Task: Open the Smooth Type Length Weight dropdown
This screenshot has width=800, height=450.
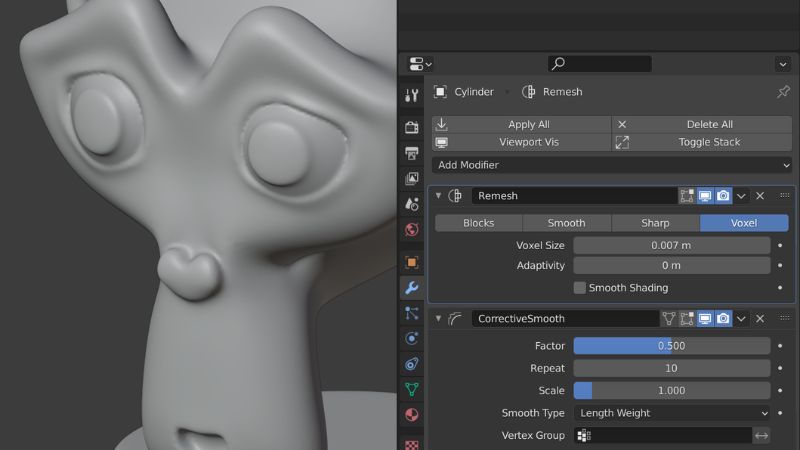Action: point(672,413)
